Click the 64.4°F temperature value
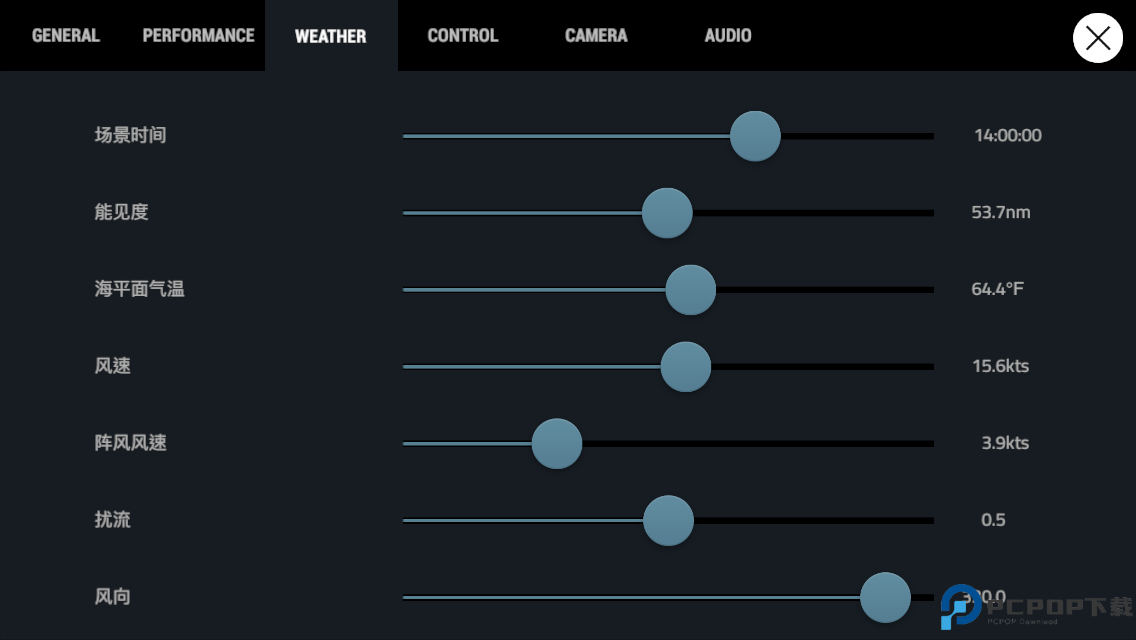The image size is (1136, 640). 998,290
